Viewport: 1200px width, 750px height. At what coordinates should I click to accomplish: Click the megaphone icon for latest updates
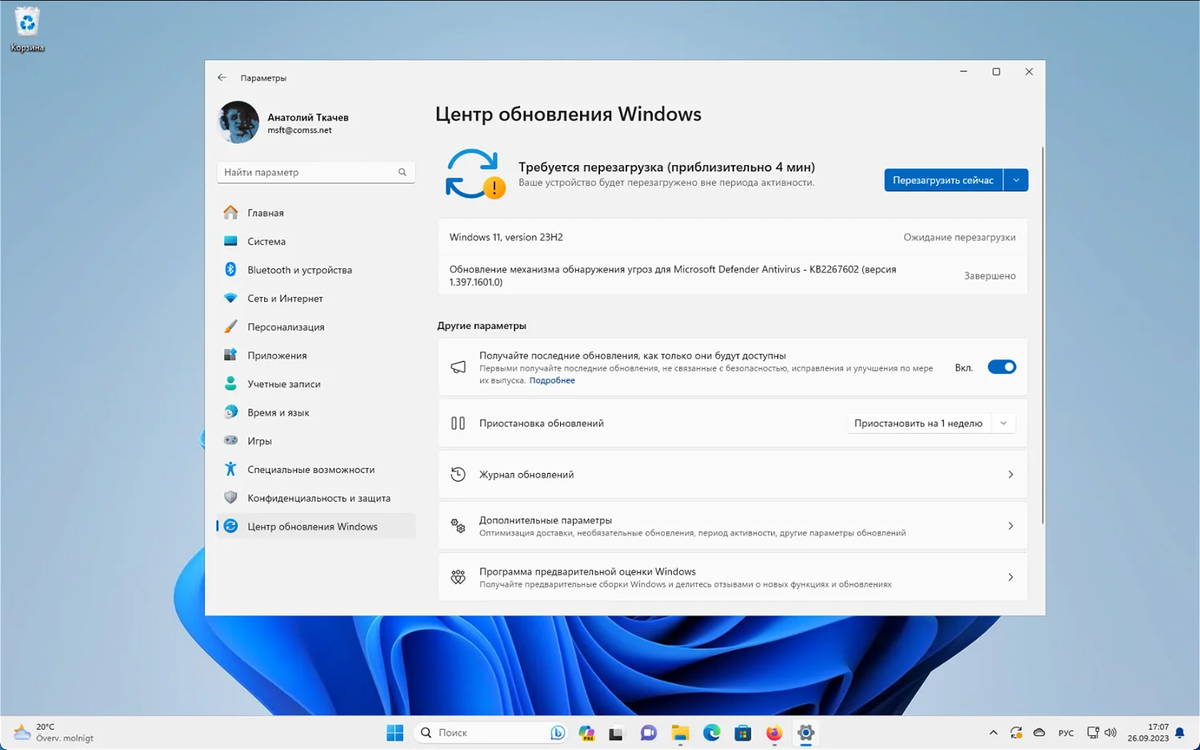458,367
